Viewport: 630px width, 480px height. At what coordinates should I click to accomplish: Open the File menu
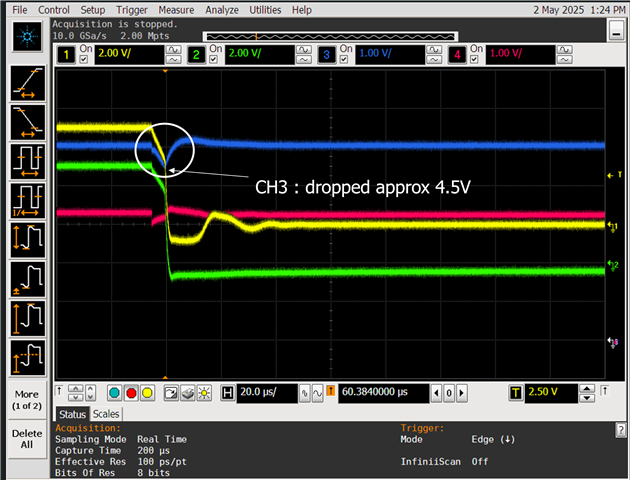(x=20, y=10)
